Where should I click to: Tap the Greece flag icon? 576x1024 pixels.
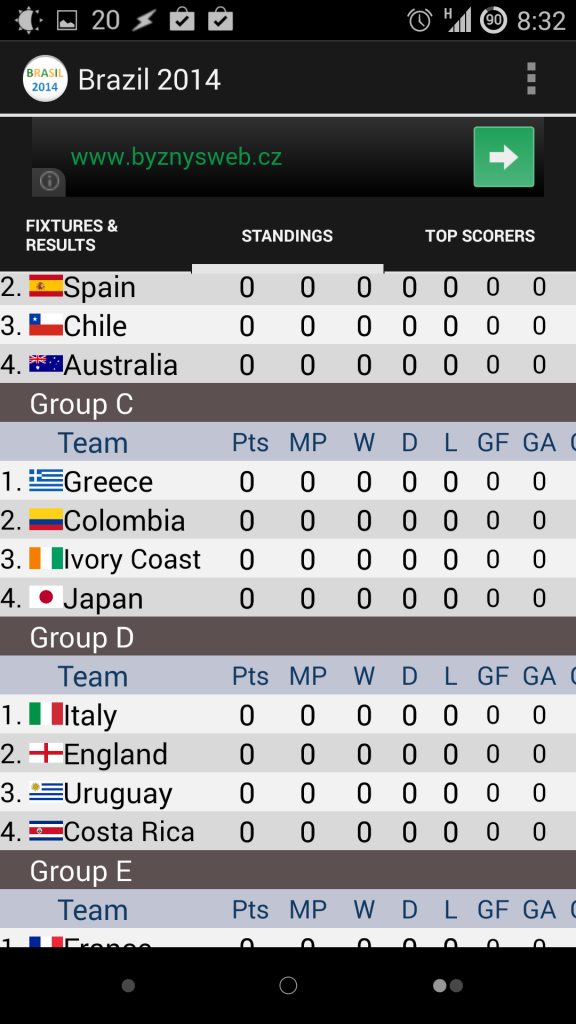point(46,481)
